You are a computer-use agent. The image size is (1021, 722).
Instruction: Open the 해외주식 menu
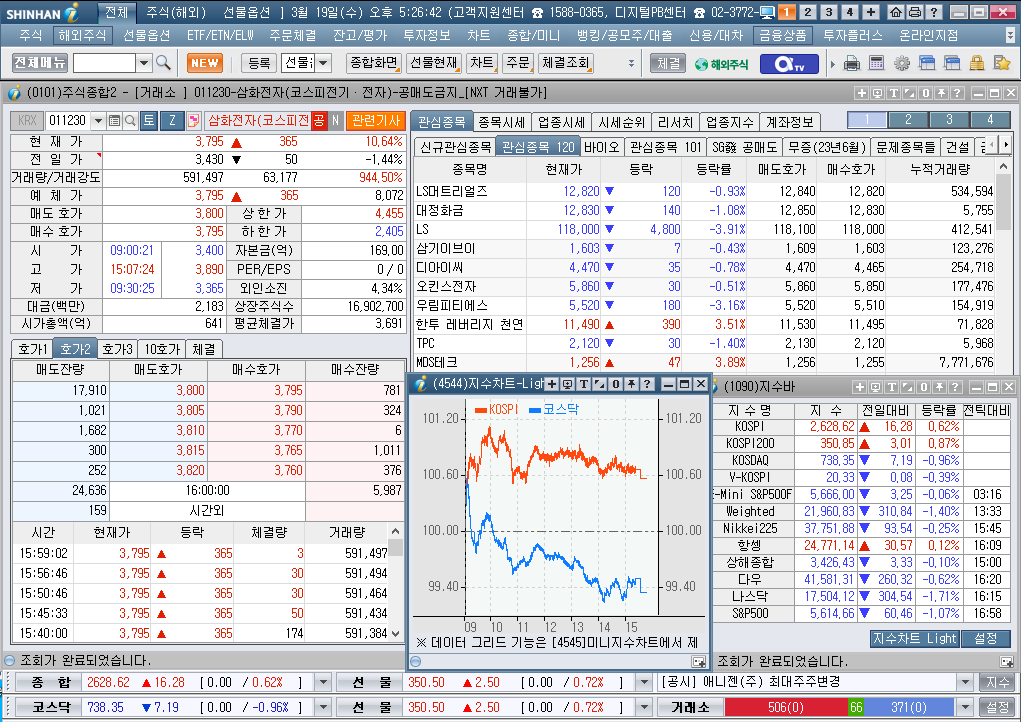[81, 35]
